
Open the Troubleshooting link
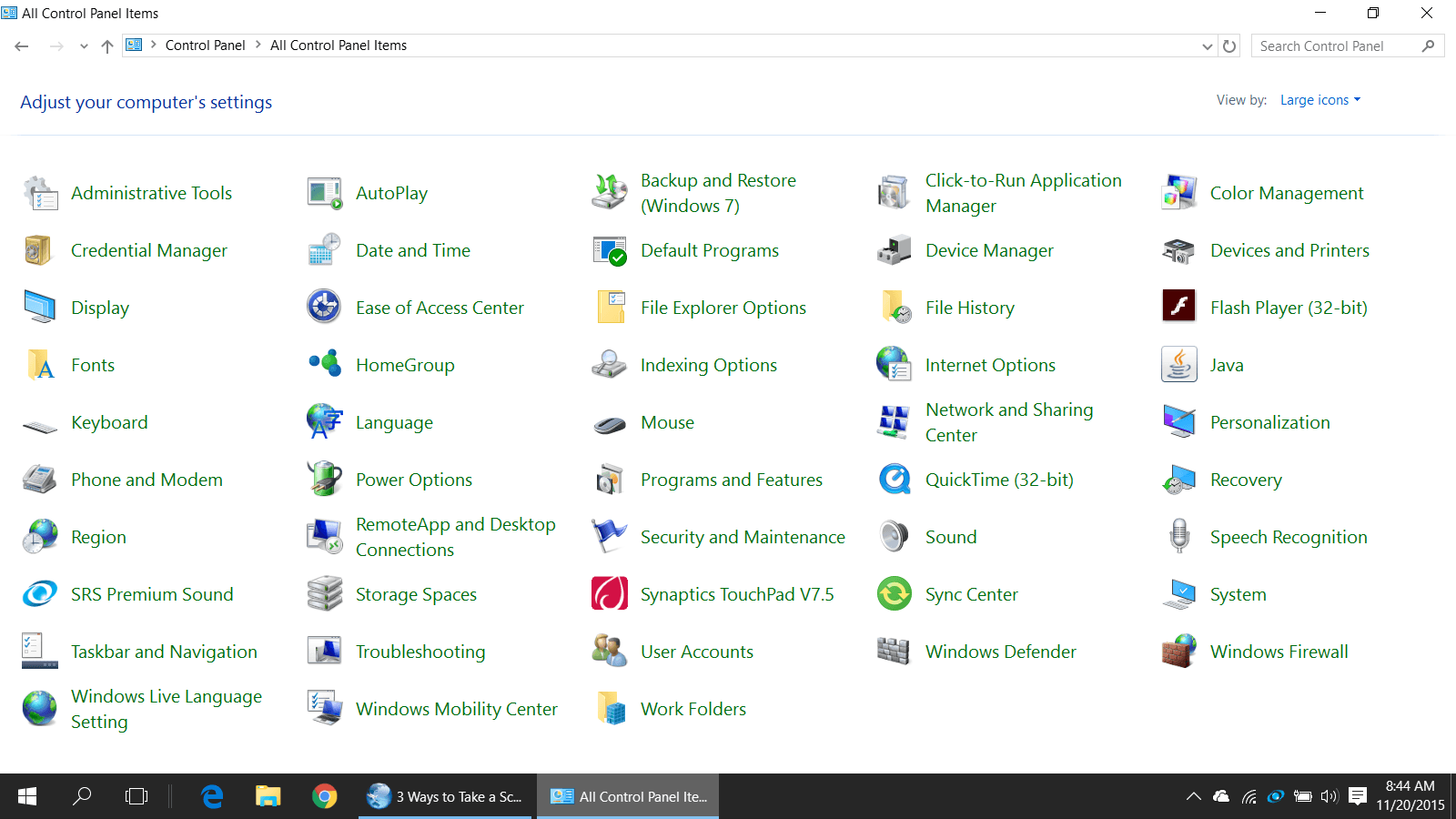coord(420,652)
